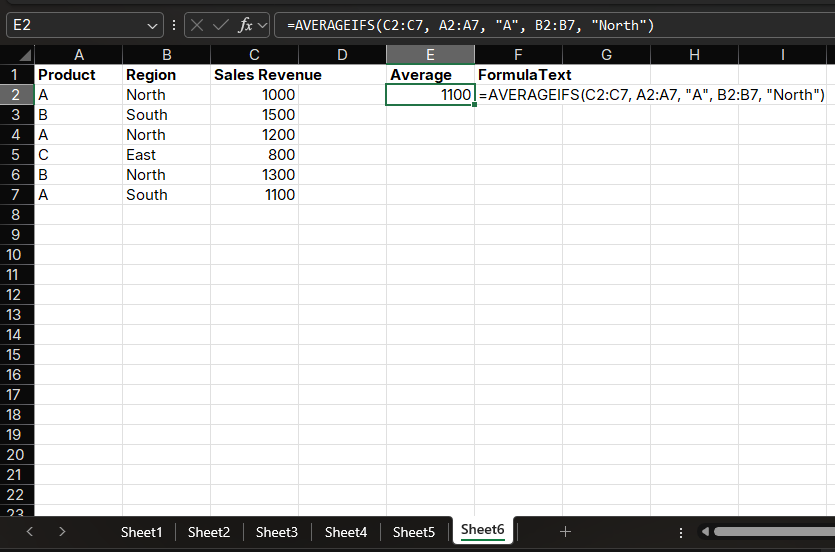Select the active Sheet6 tab
This screenshot has height=552, width=835.
click(x=482, y=530)
